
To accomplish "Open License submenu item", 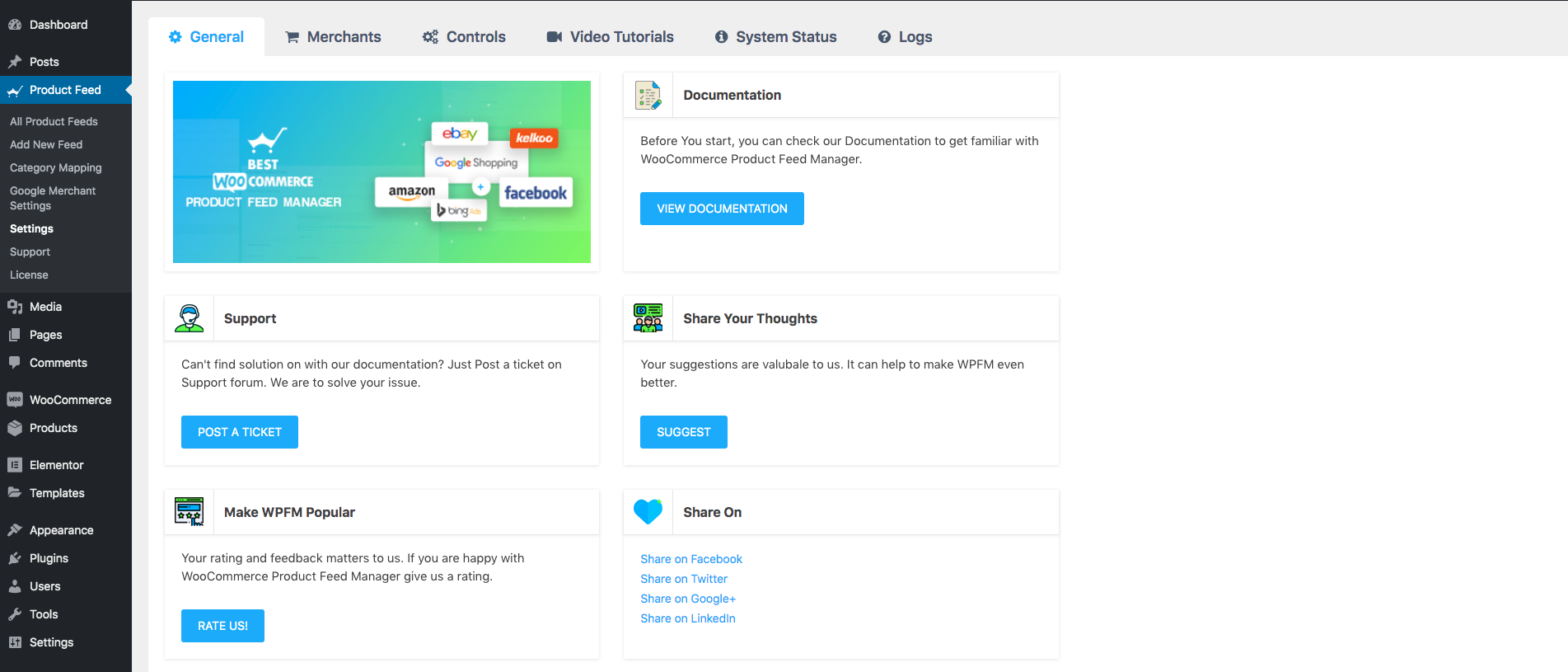I will pyautogui.click(x=29, y=275).
